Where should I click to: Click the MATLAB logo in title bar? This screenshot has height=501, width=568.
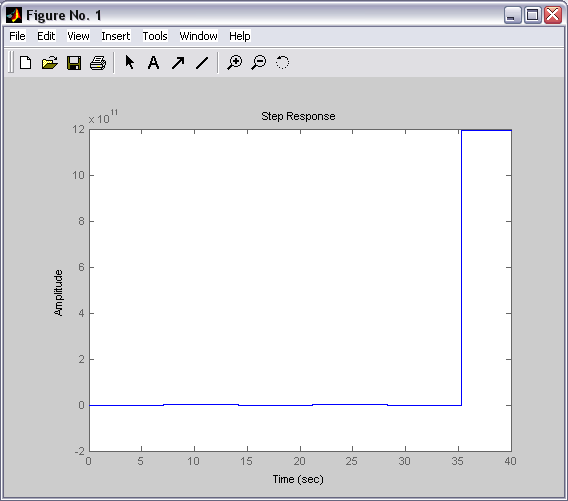[x=14, y=15]
